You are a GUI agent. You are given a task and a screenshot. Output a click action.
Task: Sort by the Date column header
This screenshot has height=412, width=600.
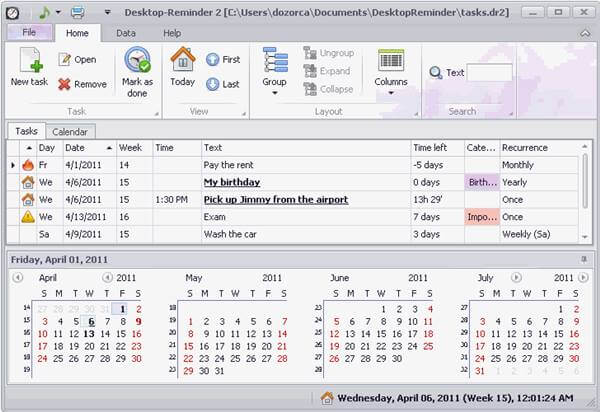[x=90, y=148]
